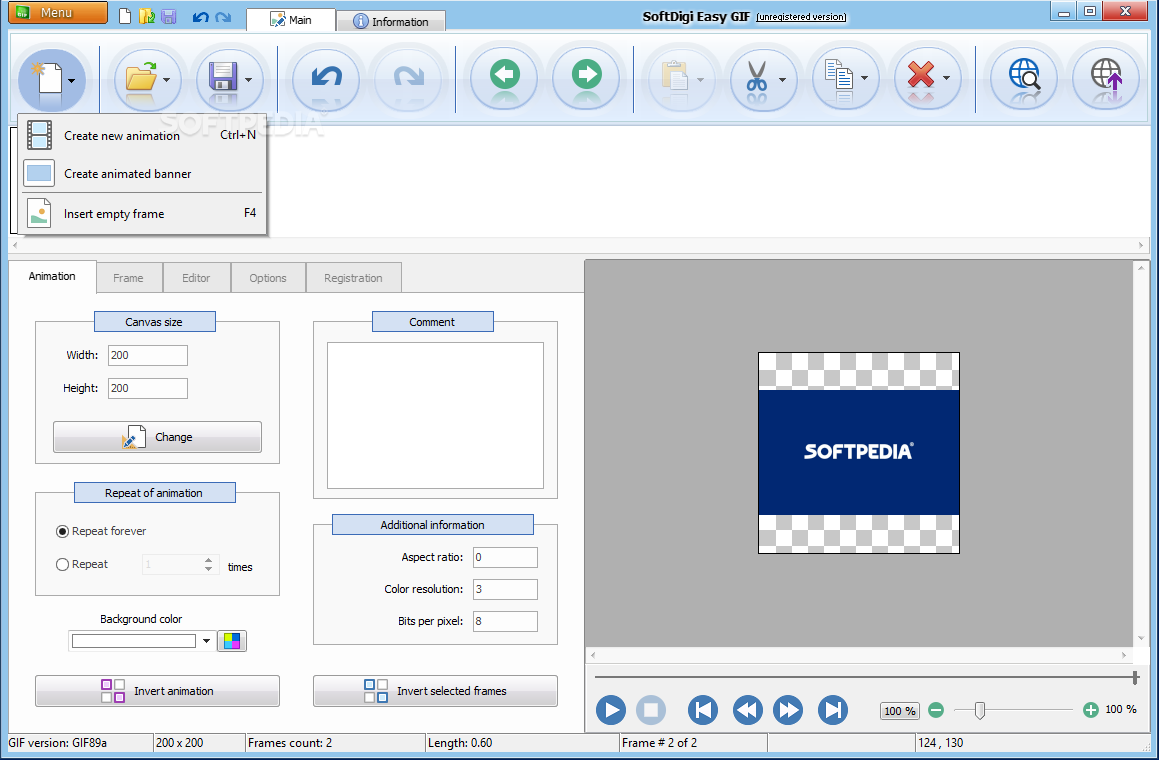Step forward to next frame
The width and height of the screenshot is (1159, 760).
tap(788, 710)
